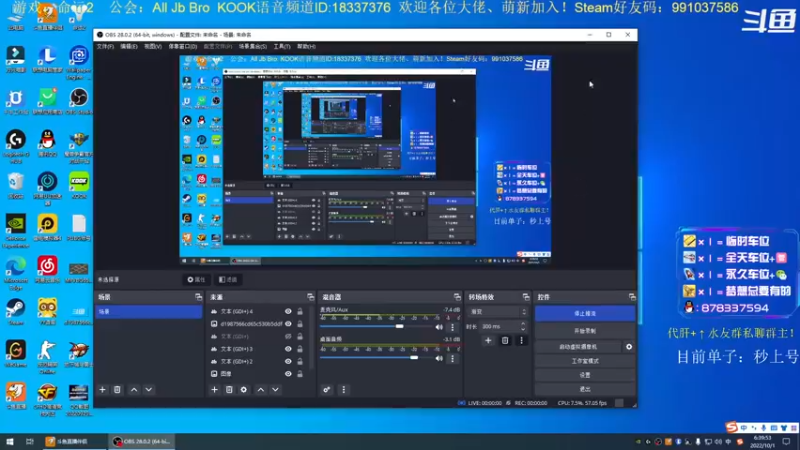This screenshot has width=800, height=450.
Task: Open source properties gear in Sources panel
Action: pyautogui.click(x=244, y=390)
